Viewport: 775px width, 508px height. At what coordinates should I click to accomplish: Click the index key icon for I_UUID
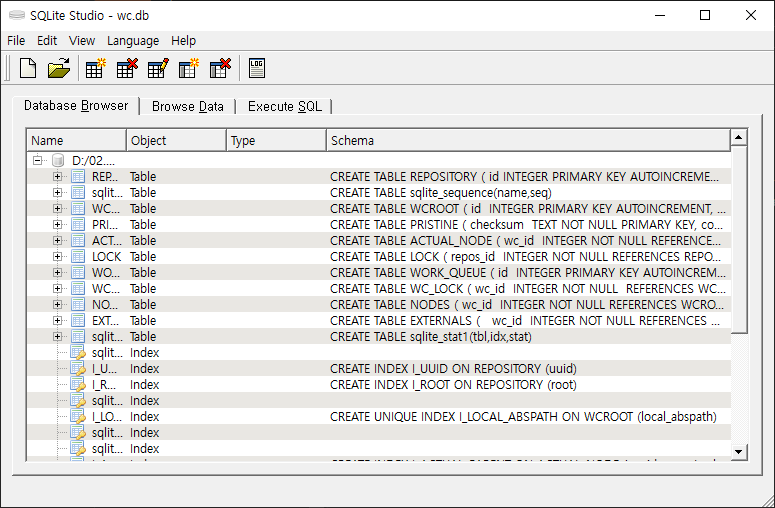78,369
